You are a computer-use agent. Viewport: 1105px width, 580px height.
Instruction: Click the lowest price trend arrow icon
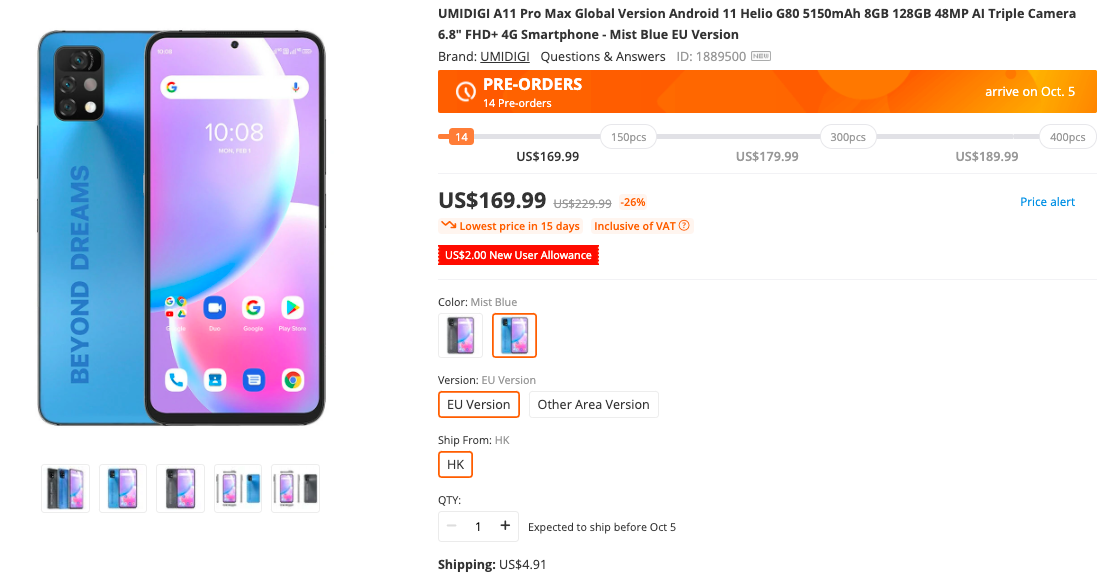coord(448,226)
